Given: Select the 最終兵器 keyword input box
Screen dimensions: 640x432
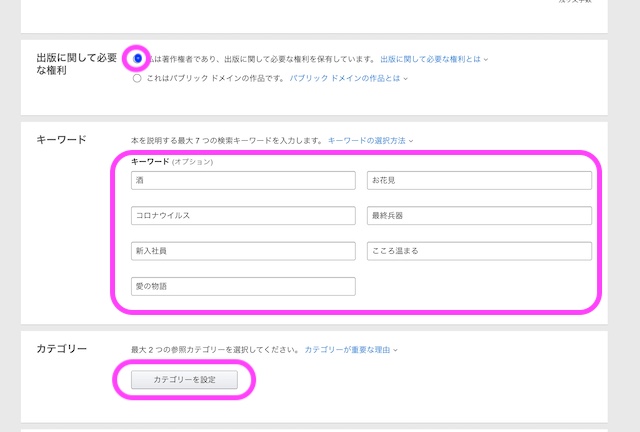Looking at the screenshot, I should pos(479,216).
